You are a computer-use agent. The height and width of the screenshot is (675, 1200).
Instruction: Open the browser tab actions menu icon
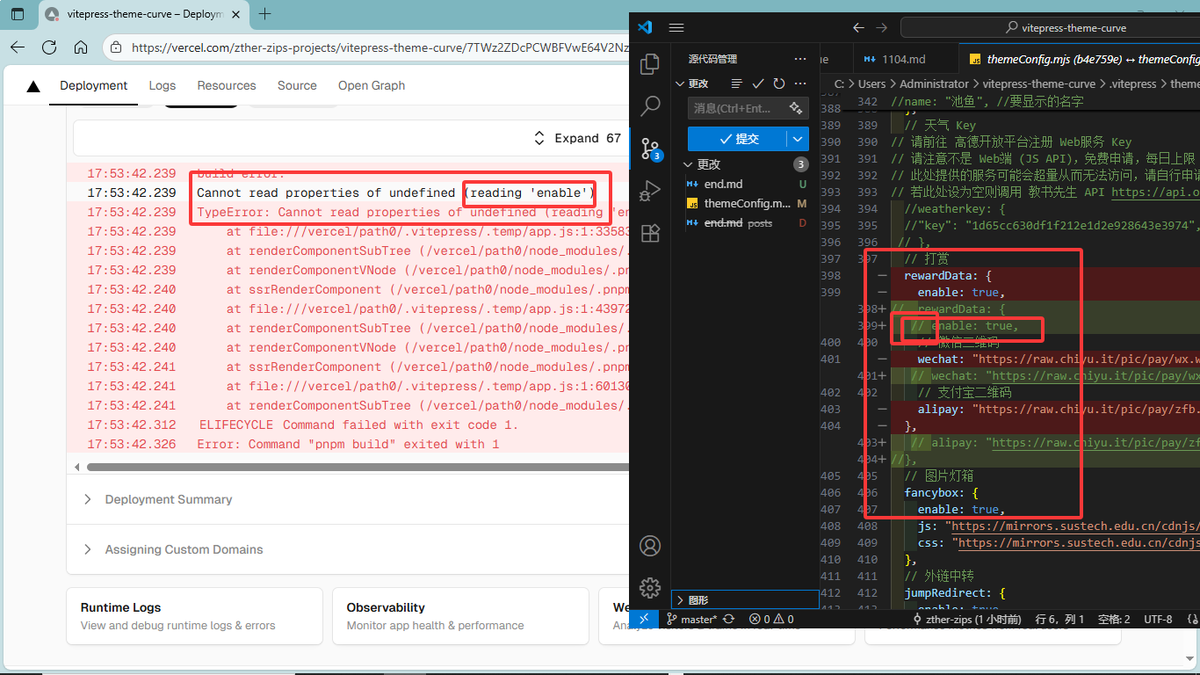[x=17, y=14]
